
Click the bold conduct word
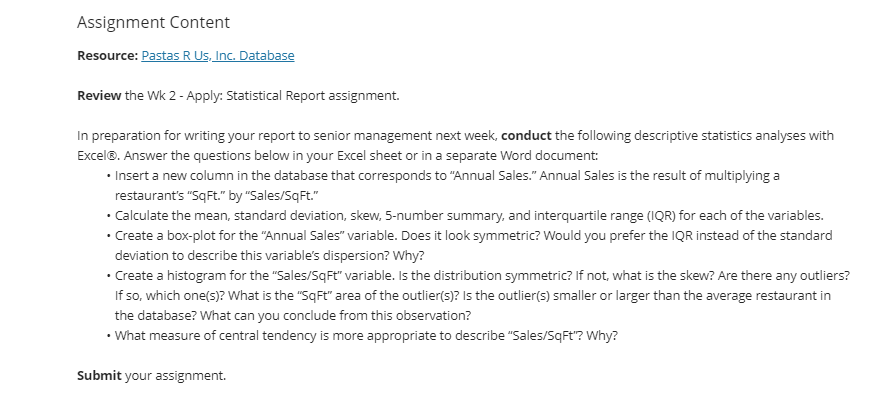526,135
